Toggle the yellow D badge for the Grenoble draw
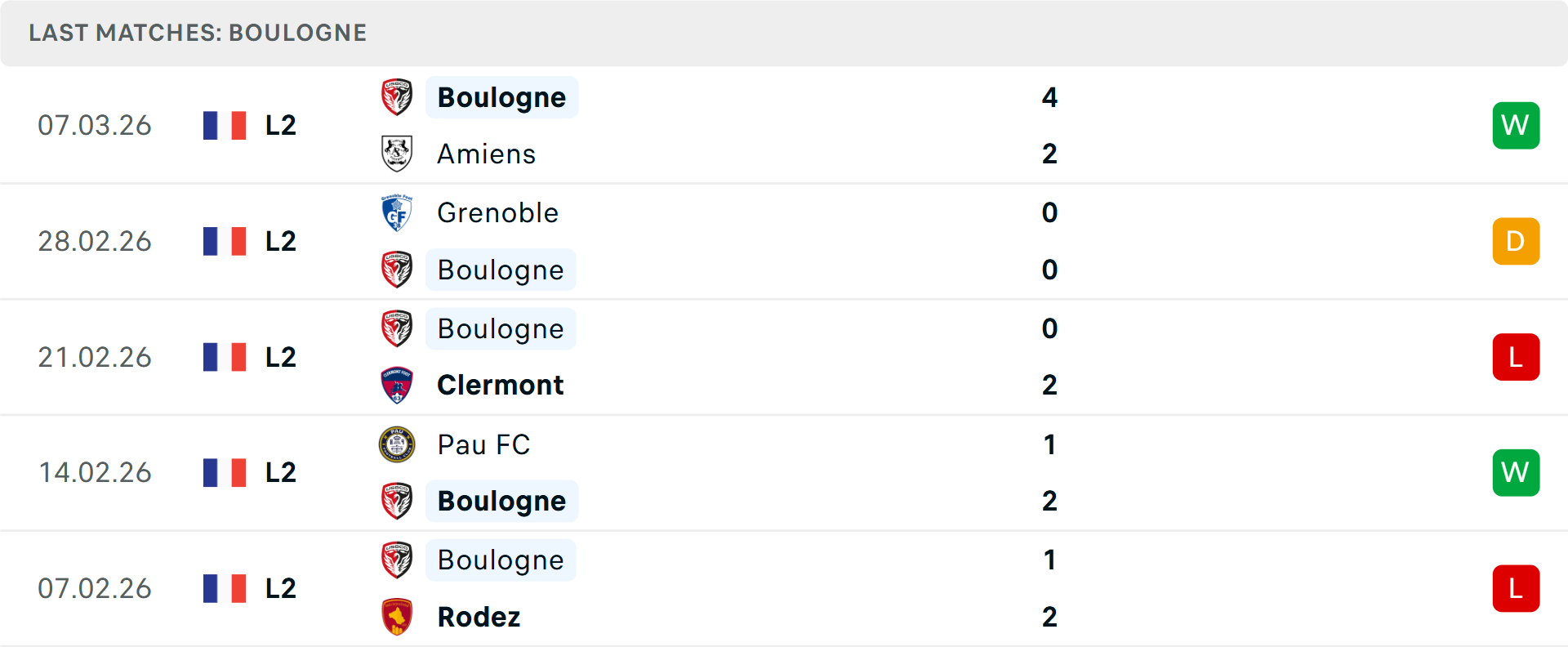 1516,241
